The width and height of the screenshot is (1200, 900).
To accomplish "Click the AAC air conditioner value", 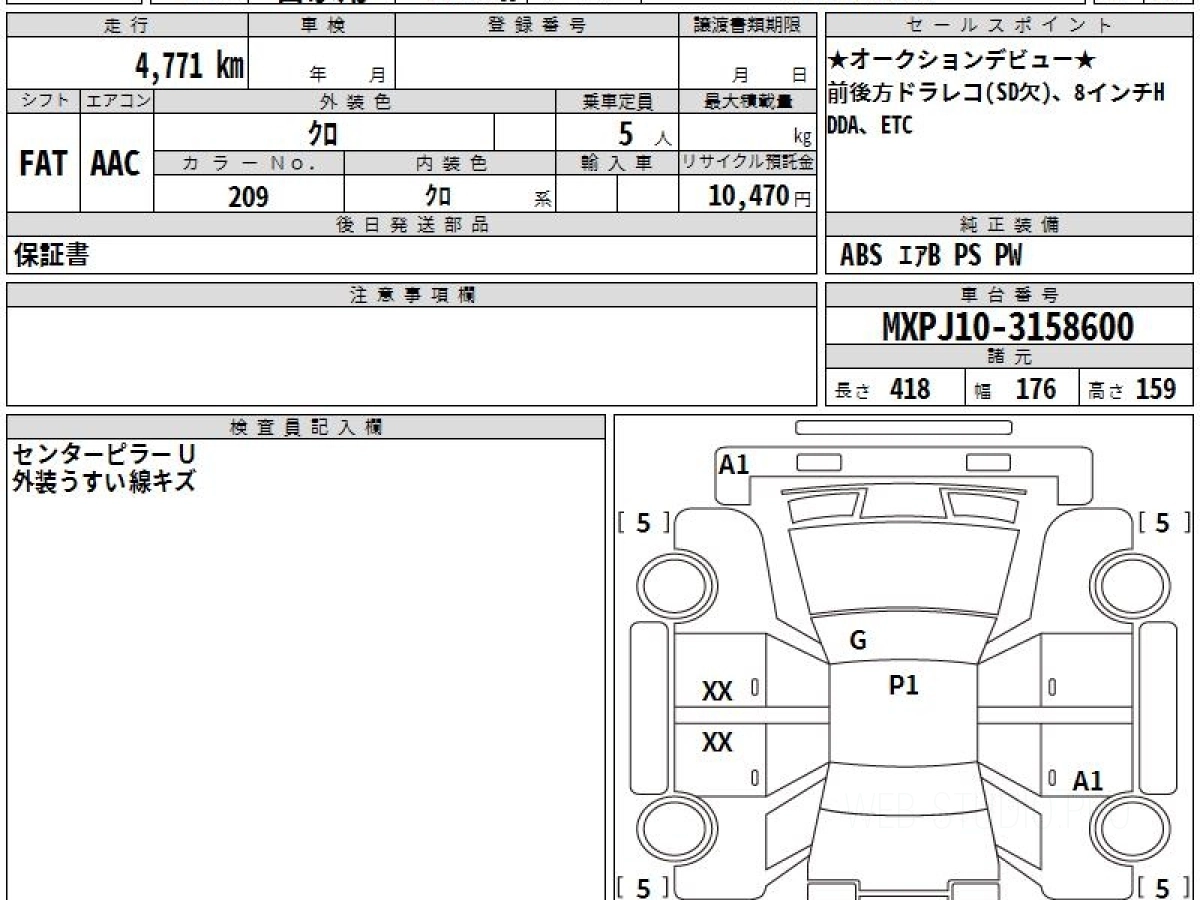I will (116, 164).
